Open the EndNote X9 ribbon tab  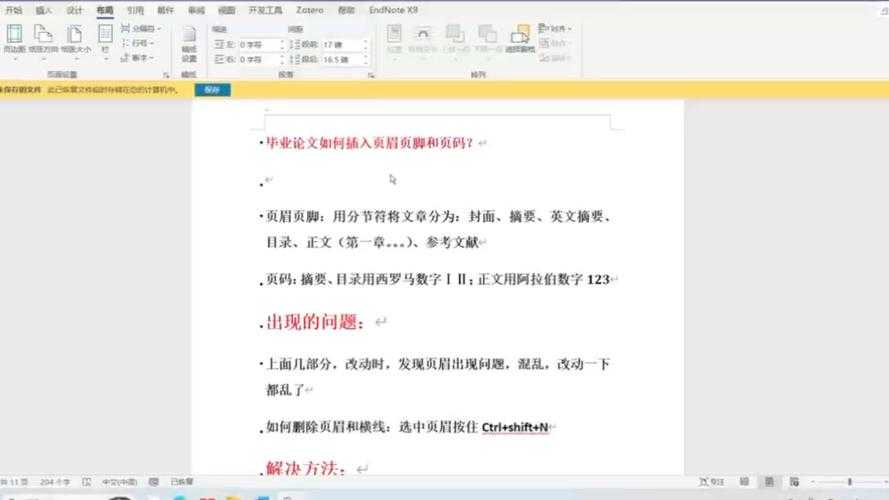pos(393,10)
